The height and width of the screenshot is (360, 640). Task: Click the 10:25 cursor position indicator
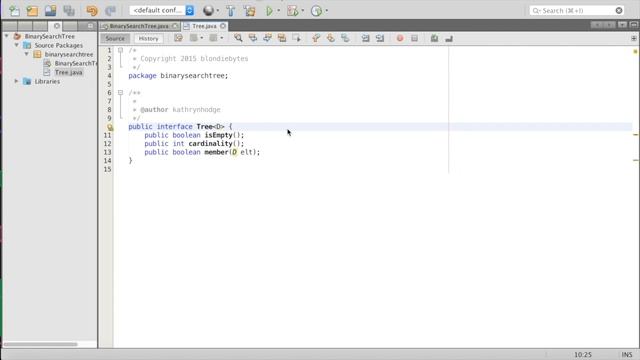582,355
